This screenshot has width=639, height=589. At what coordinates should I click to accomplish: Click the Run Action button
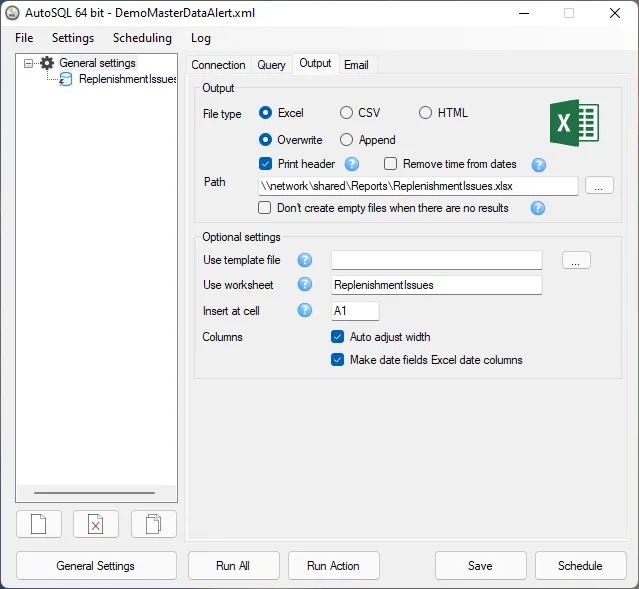pos(333,566)
